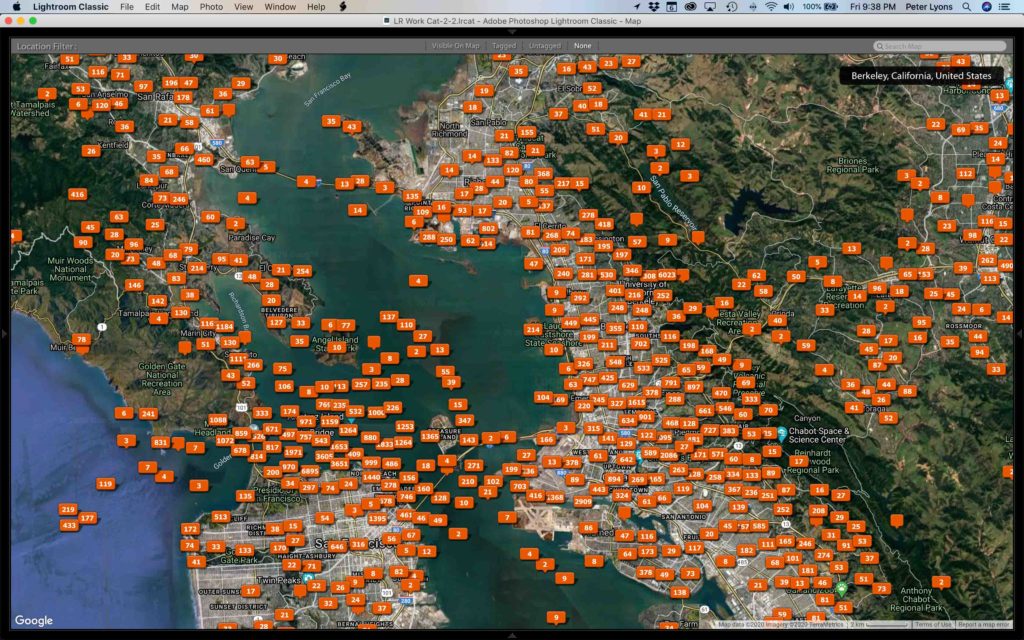Open the calendar menu bar icon
This screenshot has height=640, width=1024.
[x=671, y=7]
